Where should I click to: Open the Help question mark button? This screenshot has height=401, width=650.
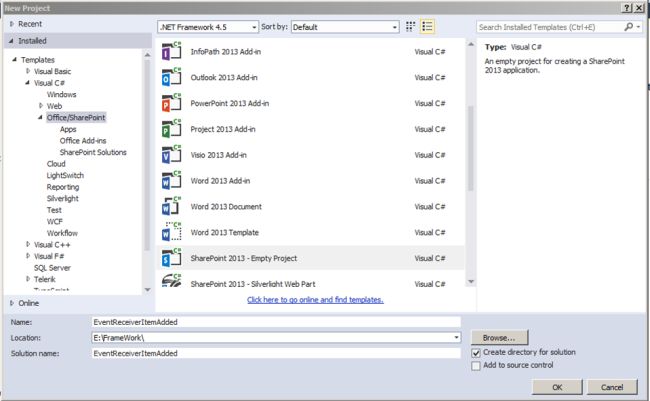(x=627, y=8)
